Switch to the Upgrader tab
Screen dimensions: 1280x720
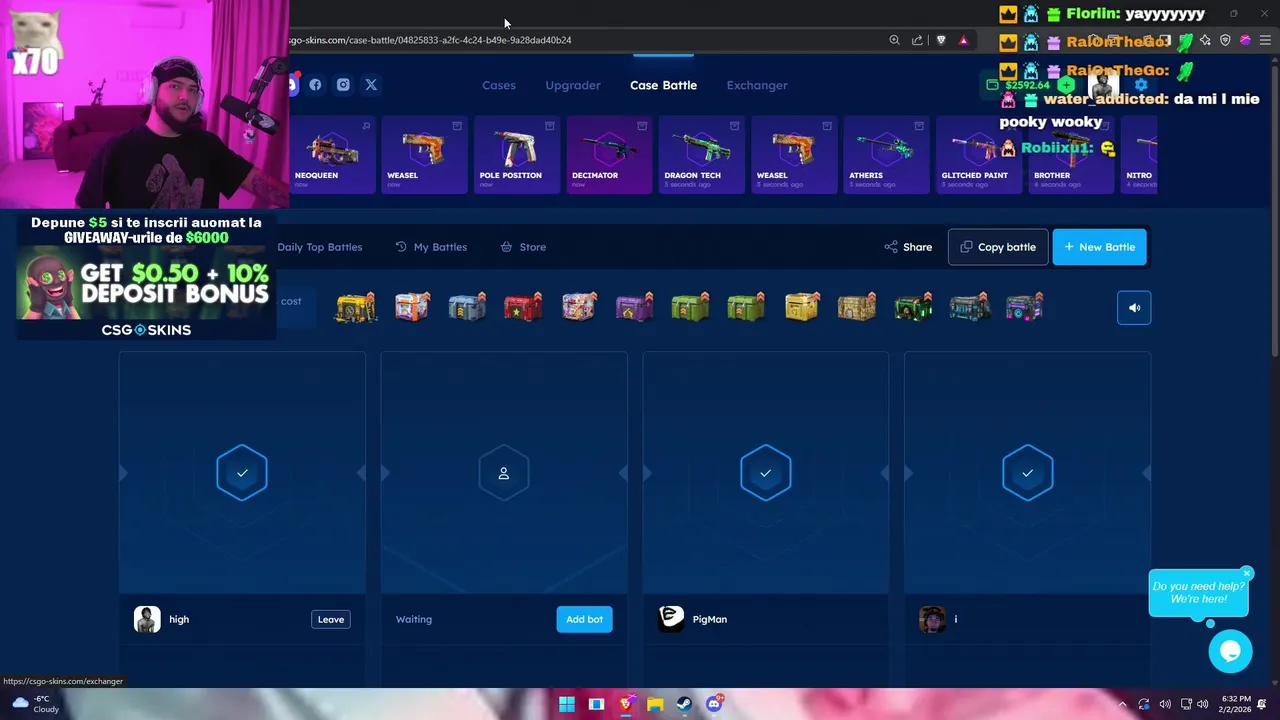click(573, 85)
